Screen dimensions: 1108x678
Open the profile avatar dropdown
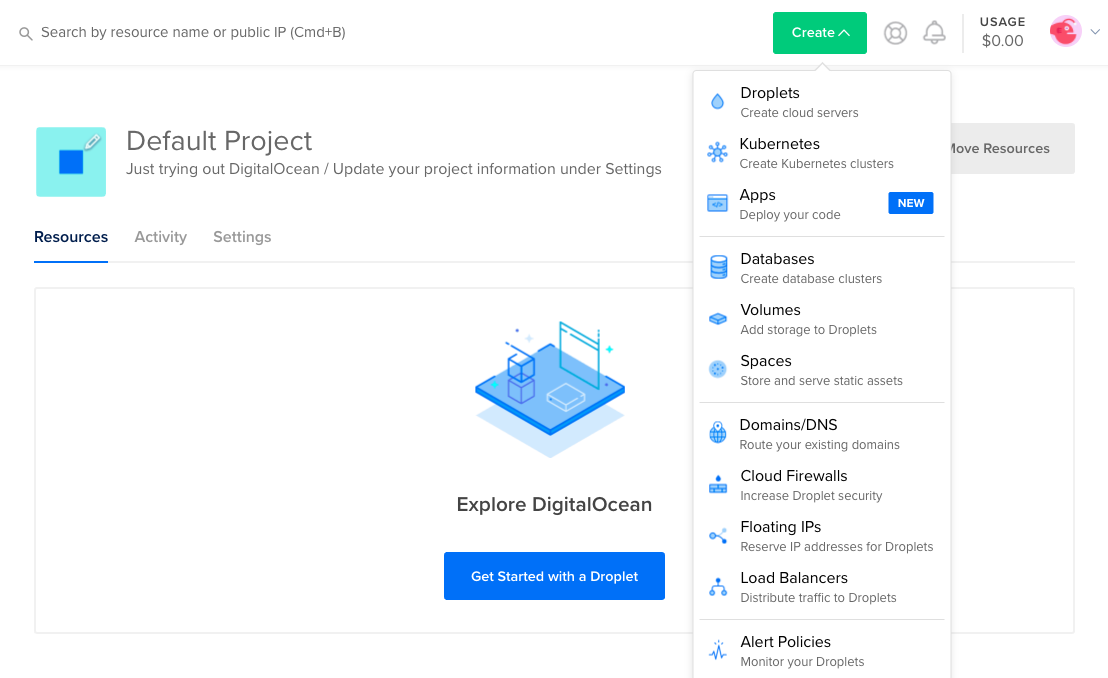click(1065, 30)
